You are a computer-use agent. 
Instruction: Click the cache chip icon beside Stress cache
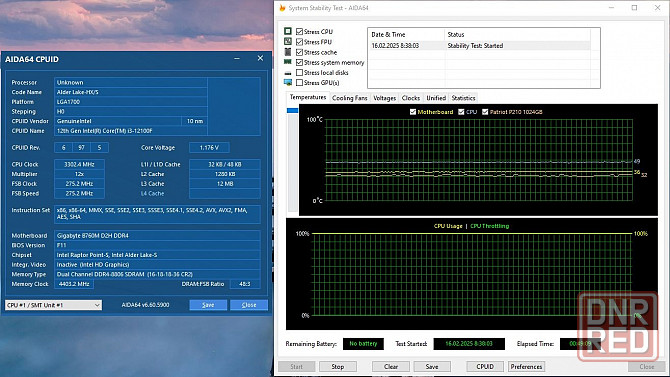tap(288, 52)
